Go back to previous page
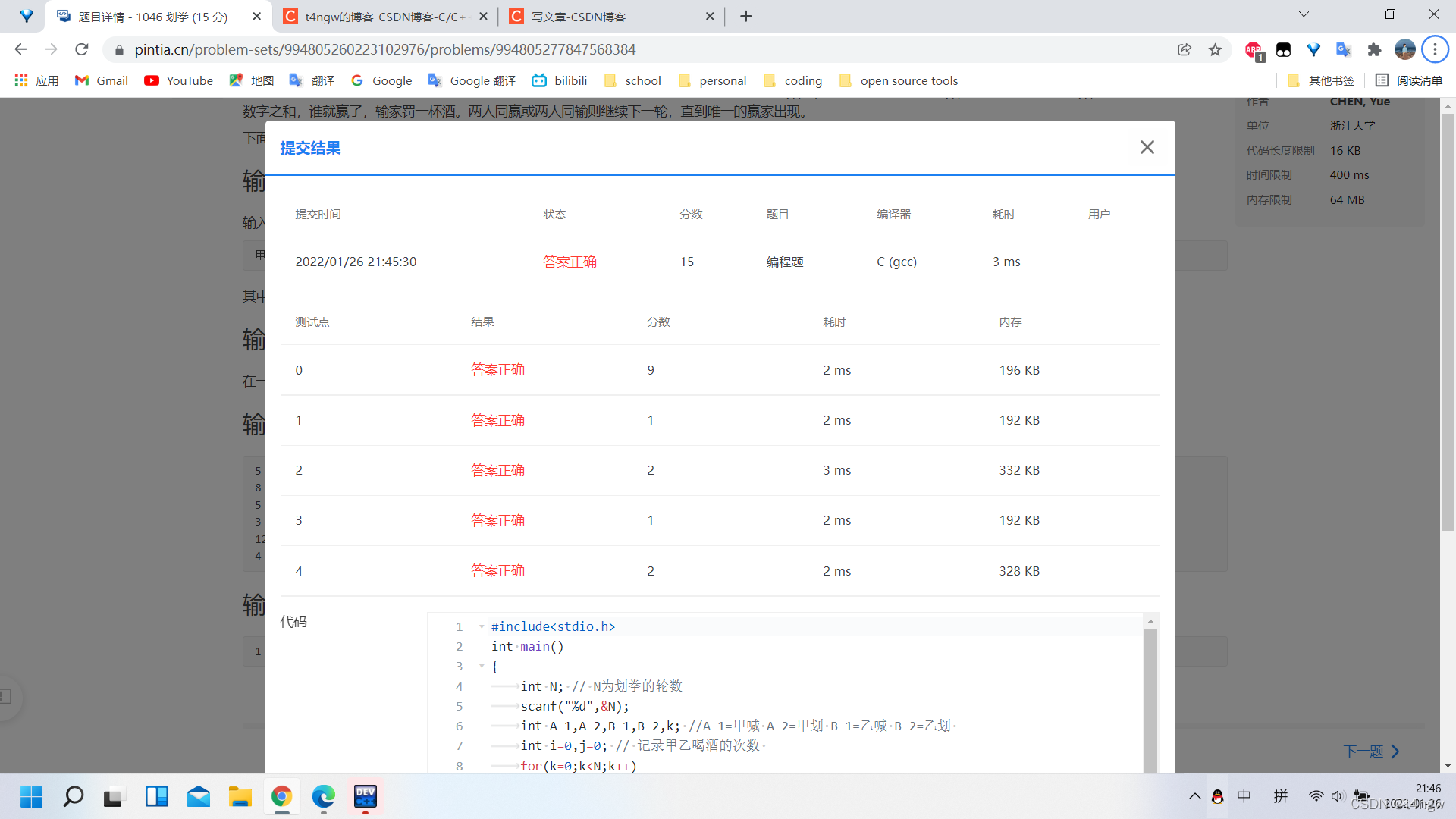The image size is (1456, 819). pyautogui.click(x=20, y=49)
